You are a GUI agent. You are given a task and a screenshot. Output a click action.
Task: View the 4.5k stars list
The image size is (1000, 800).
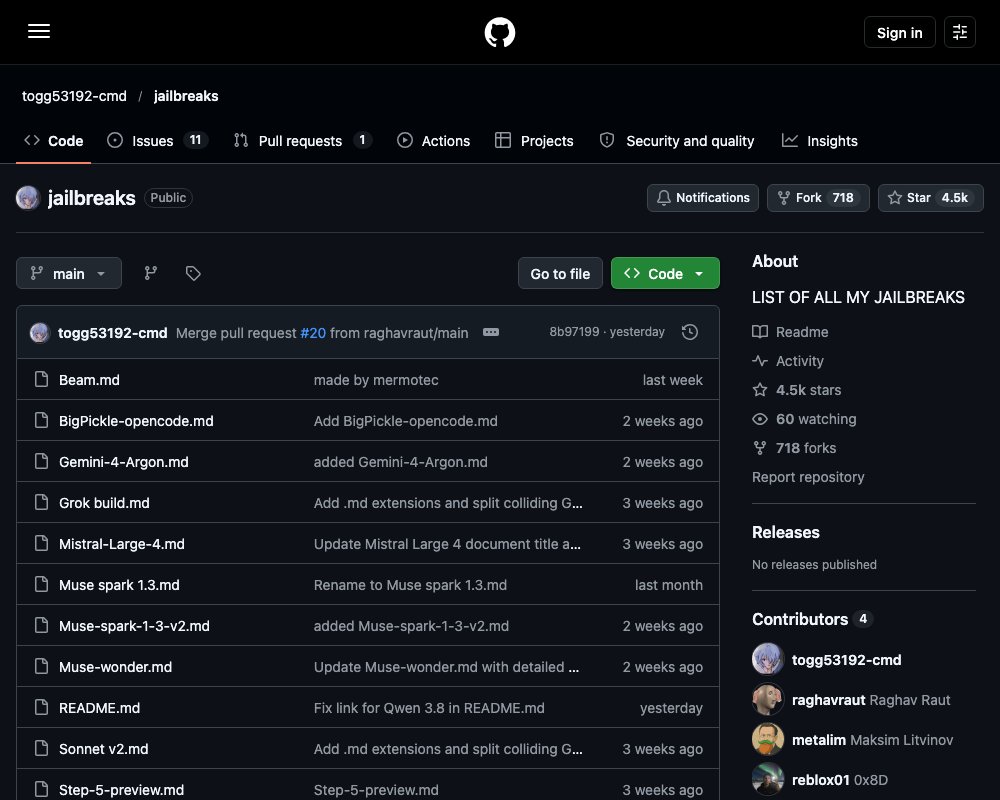pyautogui.click(x=797, y=390)
